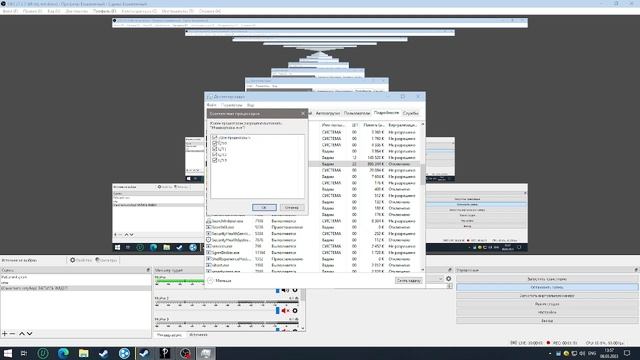
Task: Open the Вид menu in Task Manager
Action: [x=251, y=105]
